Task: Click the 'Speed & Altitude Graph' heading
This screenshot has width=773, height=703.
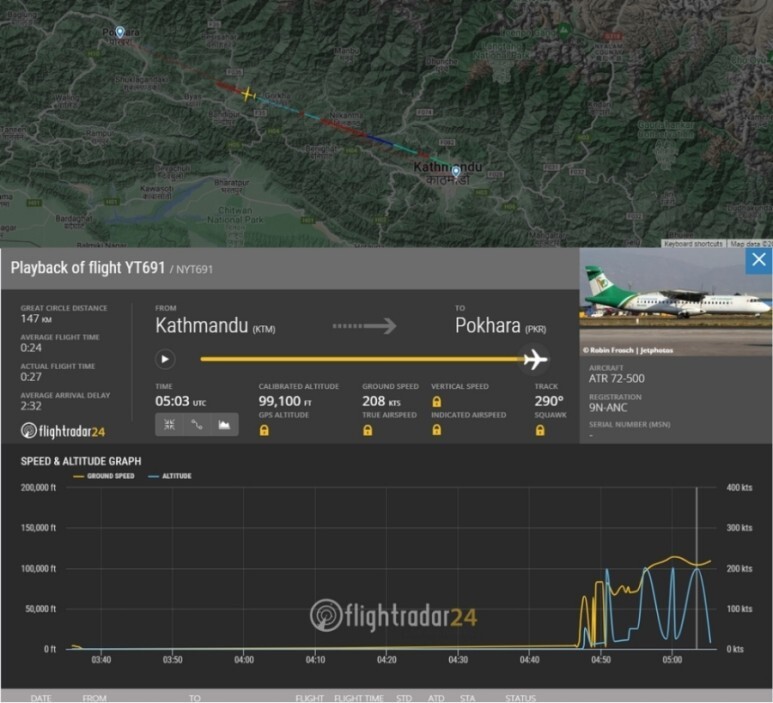Action: click(x=81, y=461)
